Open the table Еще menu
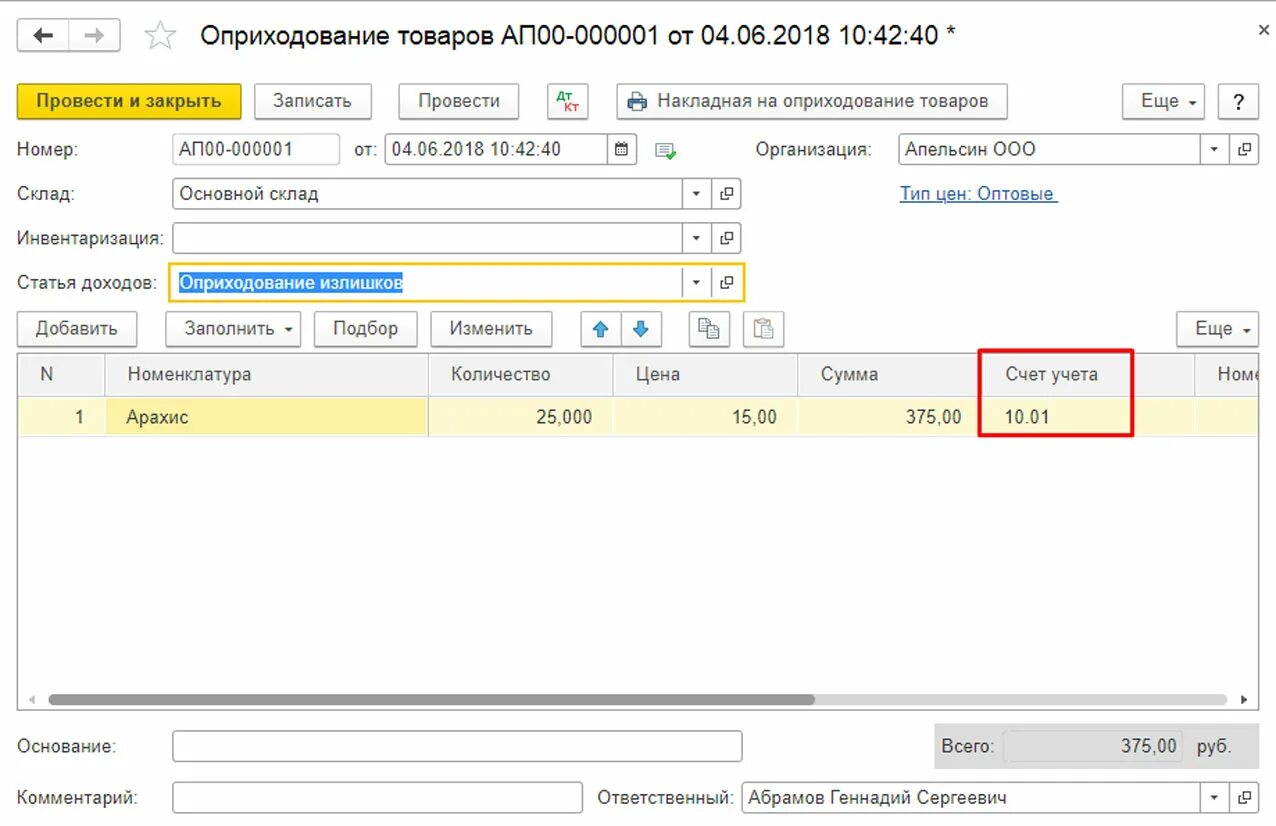This screenshot has width=1276, height=826. [1217, 329]
